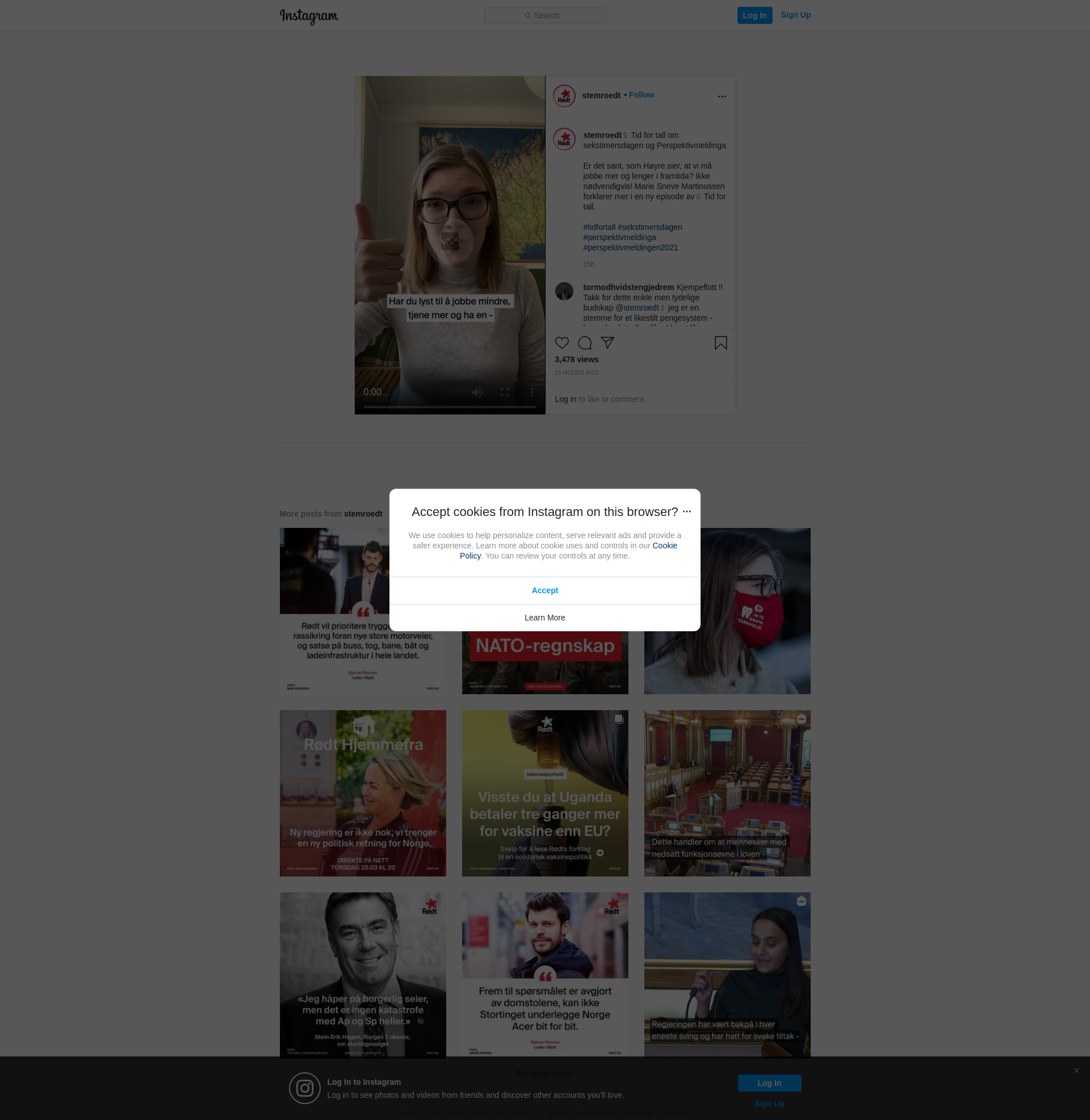Screen dimensions: 1090x1120
Task: Click the video progress bar
Action: coord(450,407)
